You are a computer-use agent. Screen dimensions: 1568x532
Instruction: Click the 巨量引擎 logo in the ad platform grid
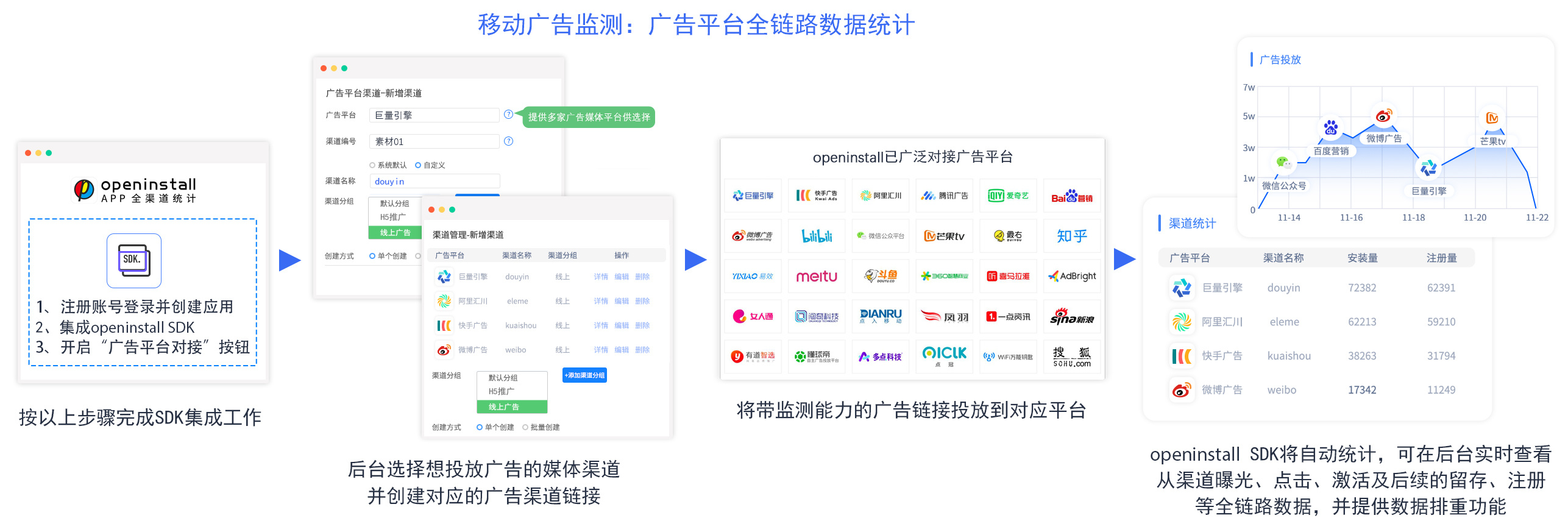coord(753,196)
